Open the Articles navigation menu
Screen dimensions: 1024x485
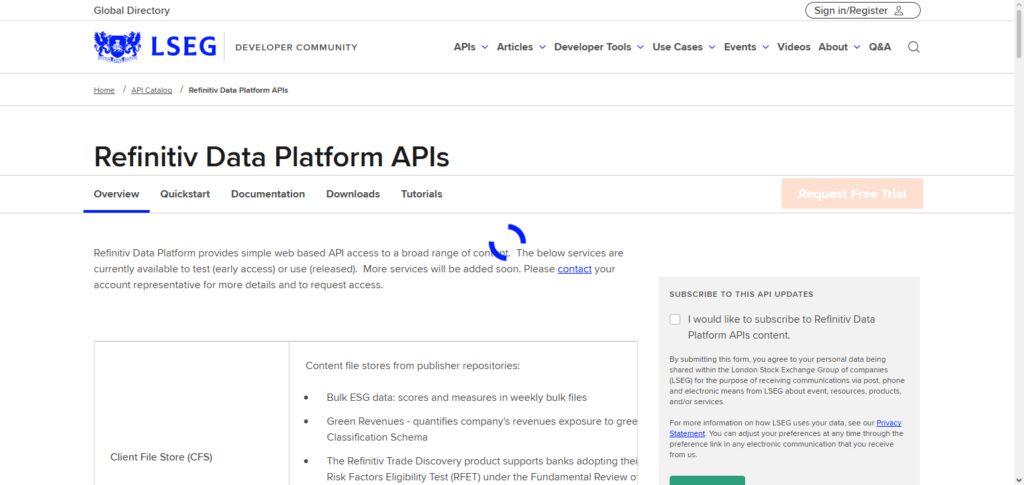pos(515,47)
